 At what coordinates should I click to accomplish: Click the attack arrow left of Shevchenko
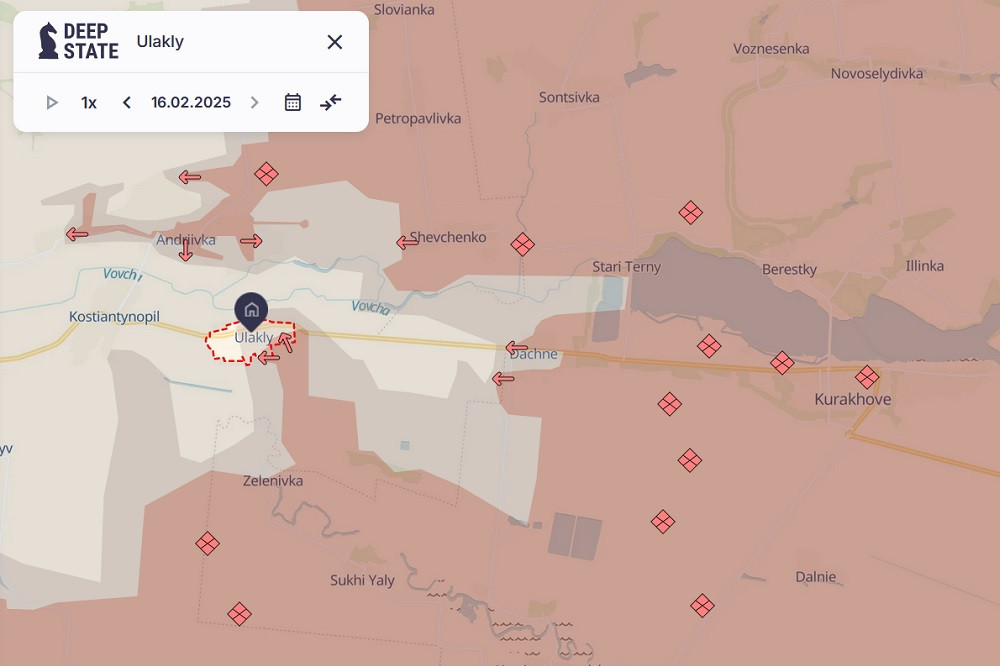[407, 241]
